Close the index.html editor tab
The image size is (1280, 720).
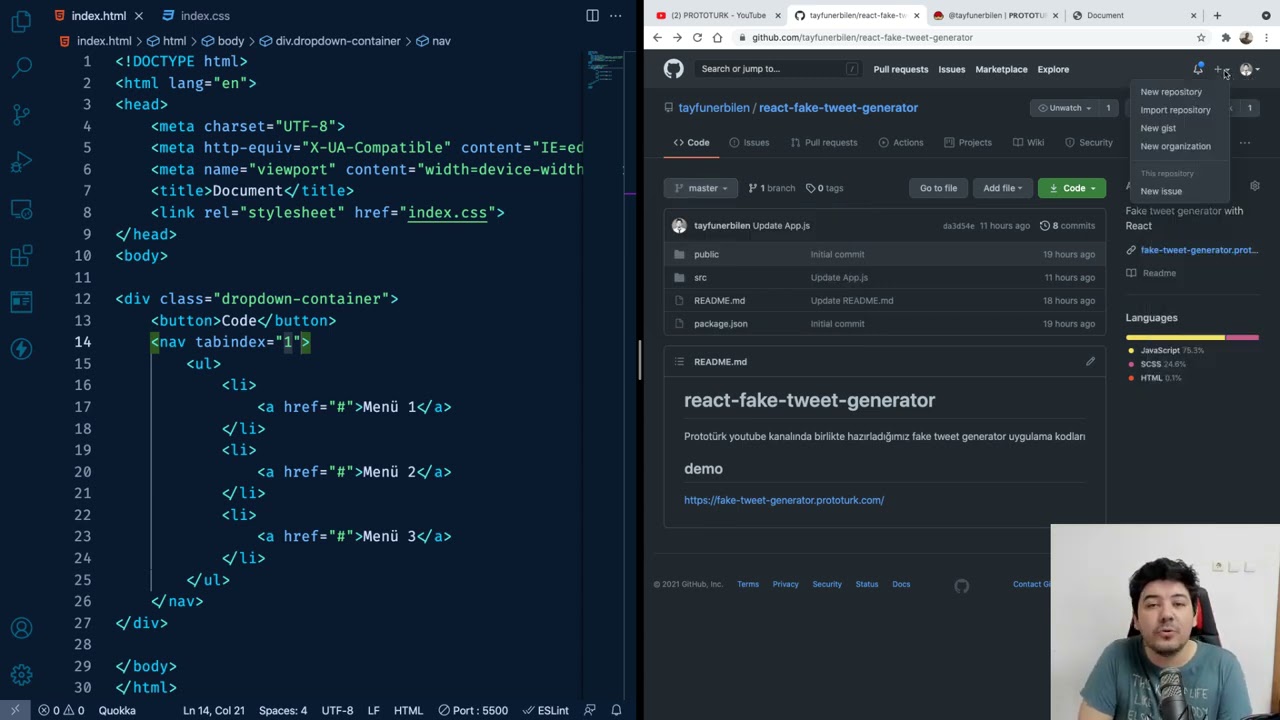[138, 15]
